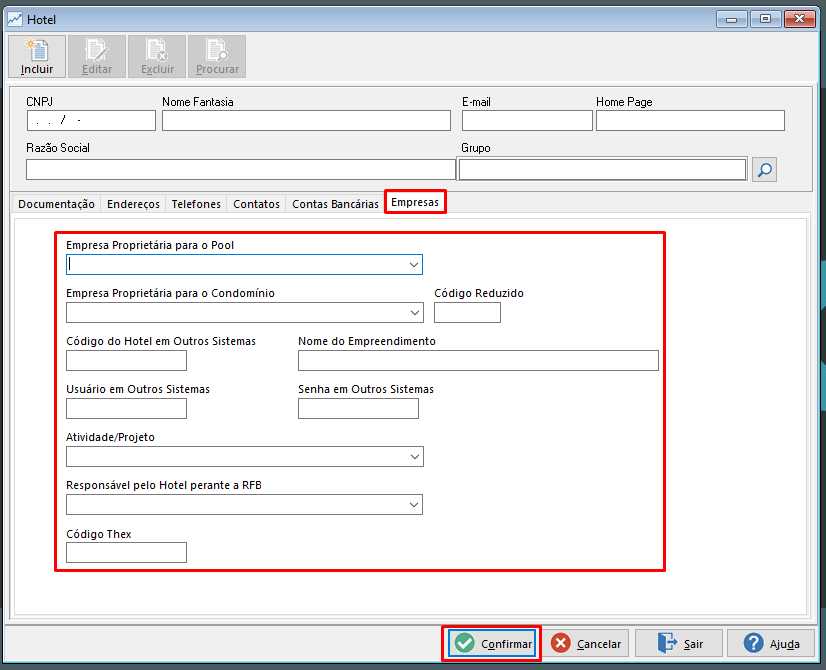Switch to the Documentação tab
Image resolution: width=826 pixels, height=670 pixels.
[x=56, y=204]
